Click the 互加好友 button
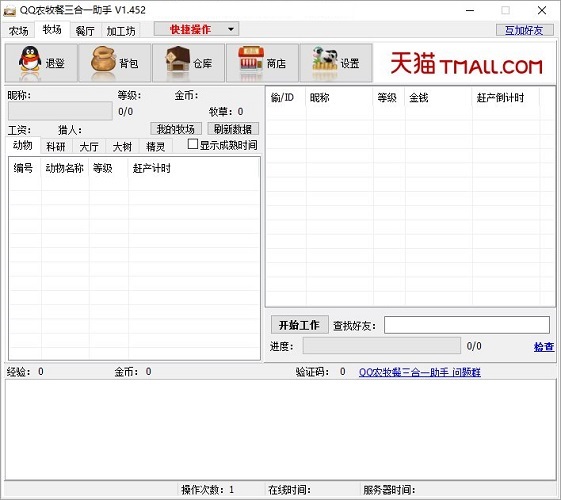The width and height of the screenshot is (561, 500). click(524, 30)
